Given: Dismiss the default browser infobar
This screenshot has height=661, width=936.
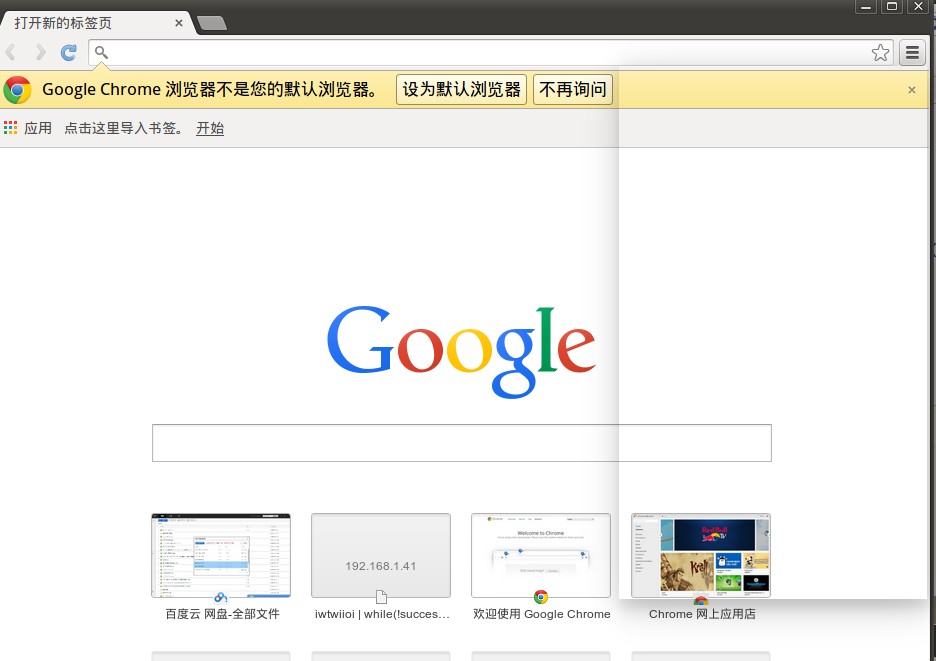Looking at the screenshot, I should [912, 90].
